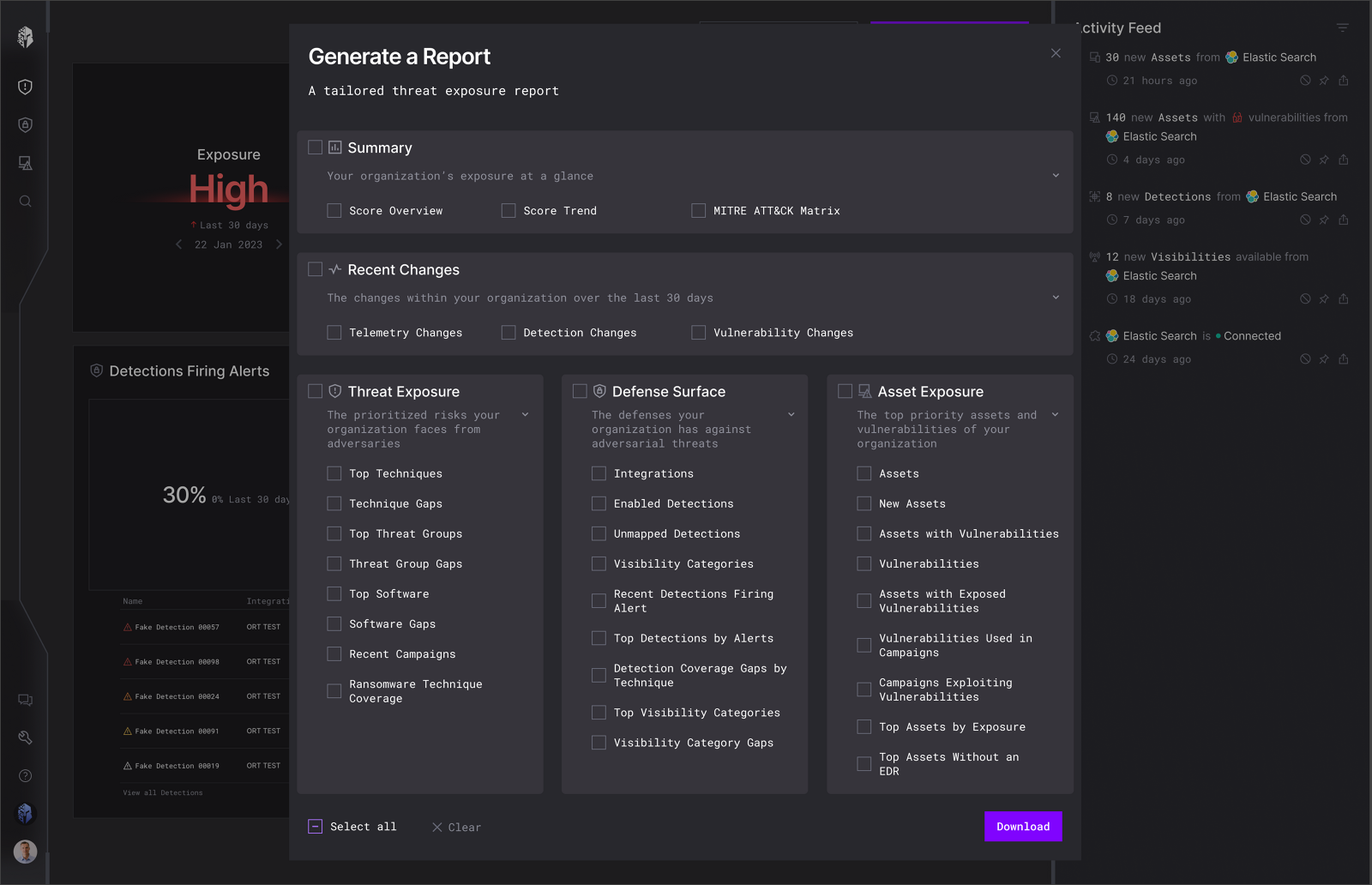The image size is (1372, 885).
Task: Open the threat exposure shield sidebar icon
Action: tap(25, 87)
